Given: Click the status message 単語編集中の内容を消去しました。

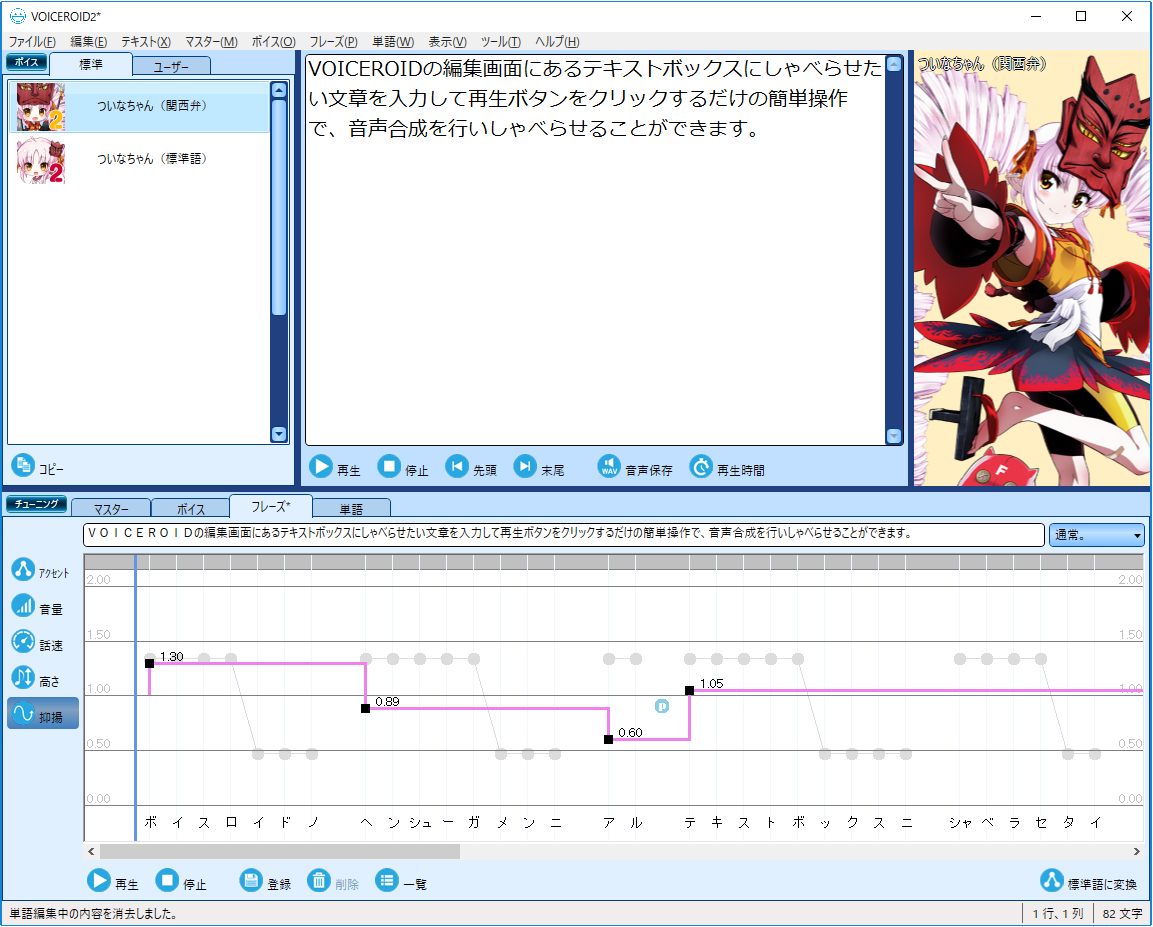Looking at the screenshot, I should tap(93, 914).
